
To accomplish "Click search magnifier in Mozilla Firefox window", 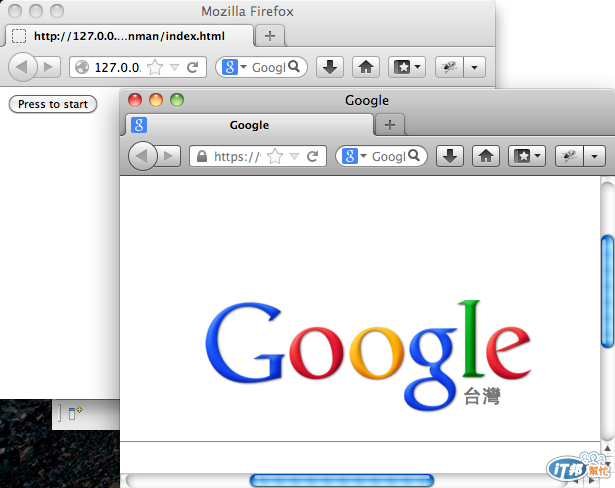I will [294, 66].
